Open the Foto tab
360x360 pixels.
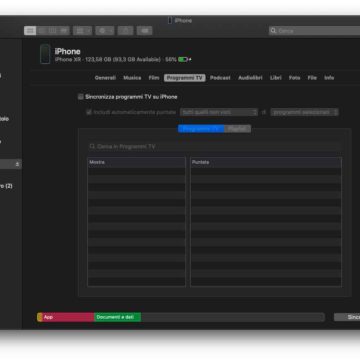pos(295,78)
